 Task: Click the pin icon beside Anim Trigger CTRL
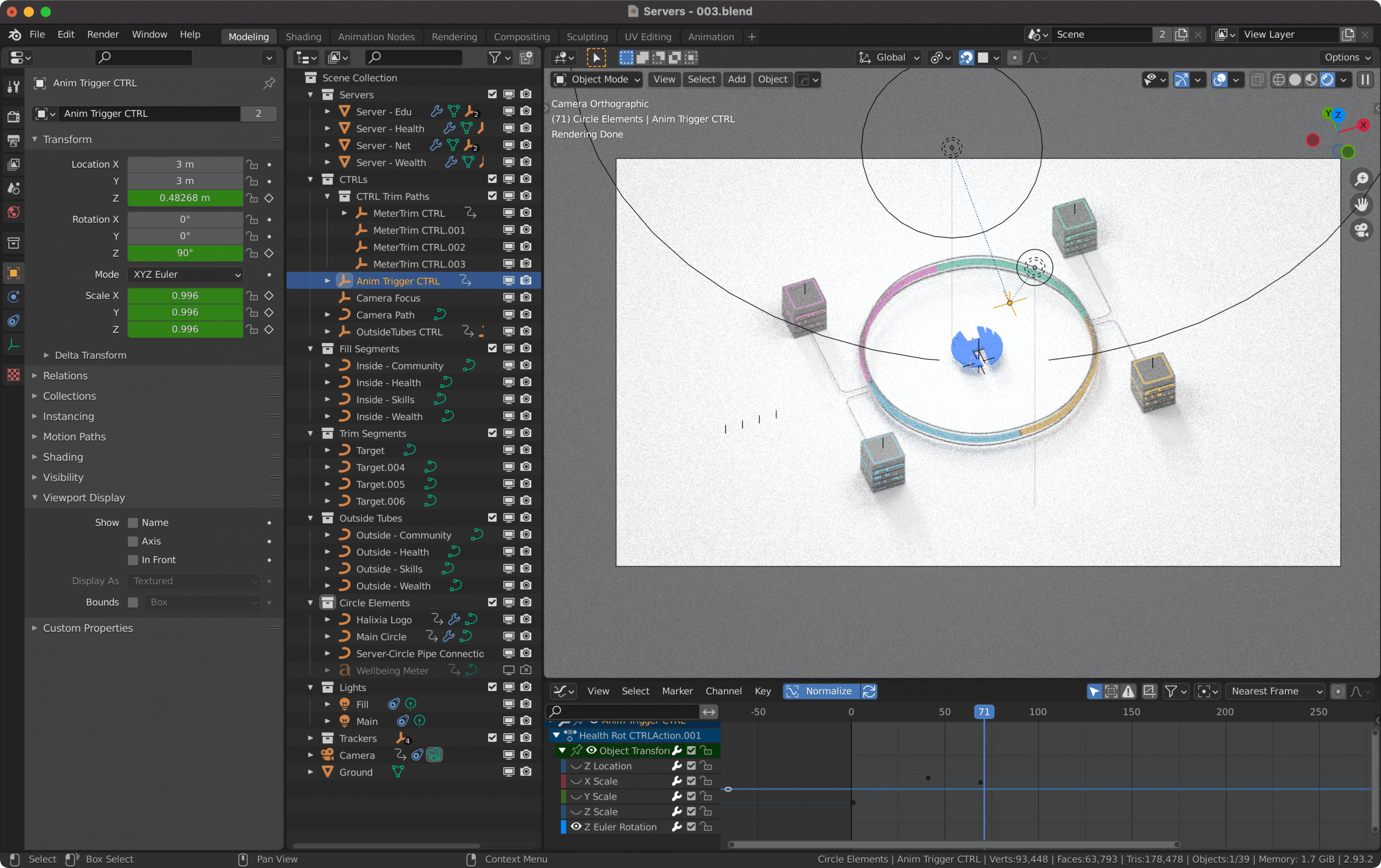(x=269, y=83)
